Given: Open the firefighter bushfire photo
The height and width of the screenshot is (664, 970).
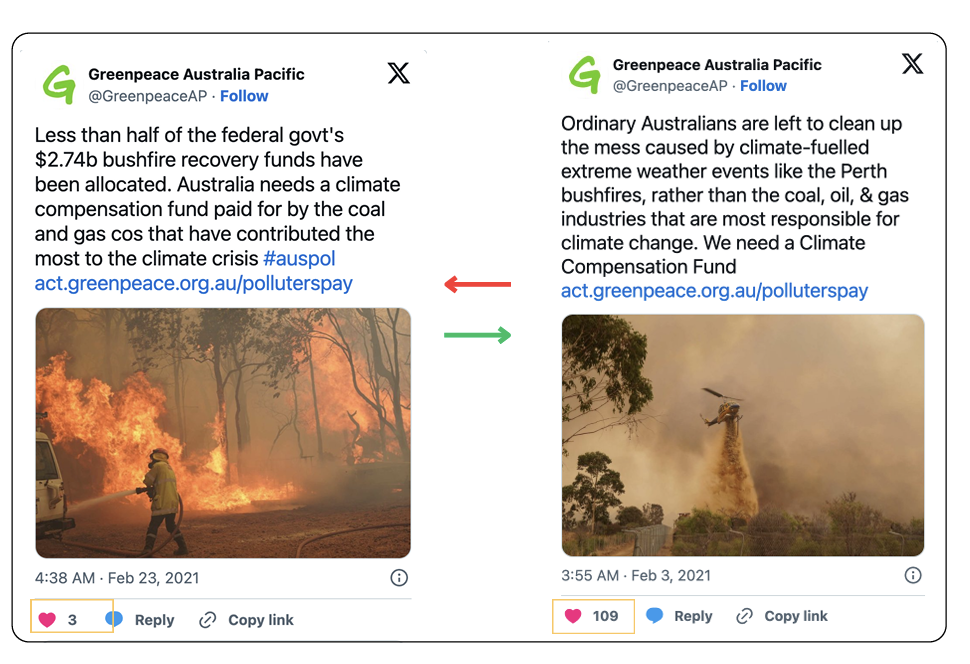Looking at the screenshot, I should click(223, 432).
